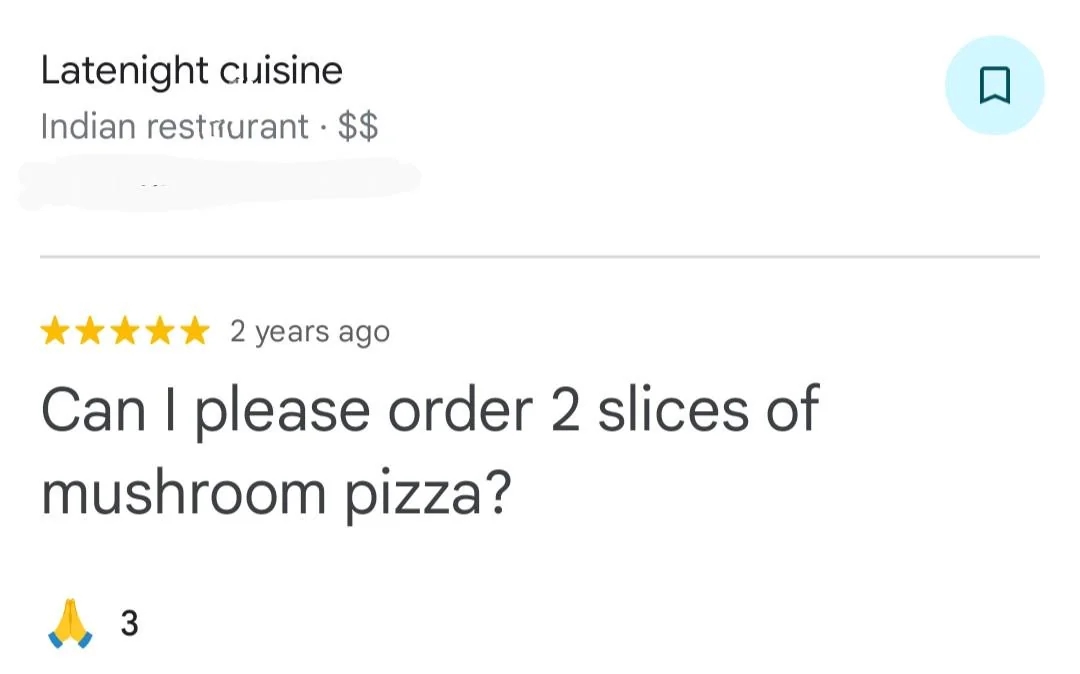Click the second star in the rating
Screen dimensions: 1080x674
coord(88,330)
